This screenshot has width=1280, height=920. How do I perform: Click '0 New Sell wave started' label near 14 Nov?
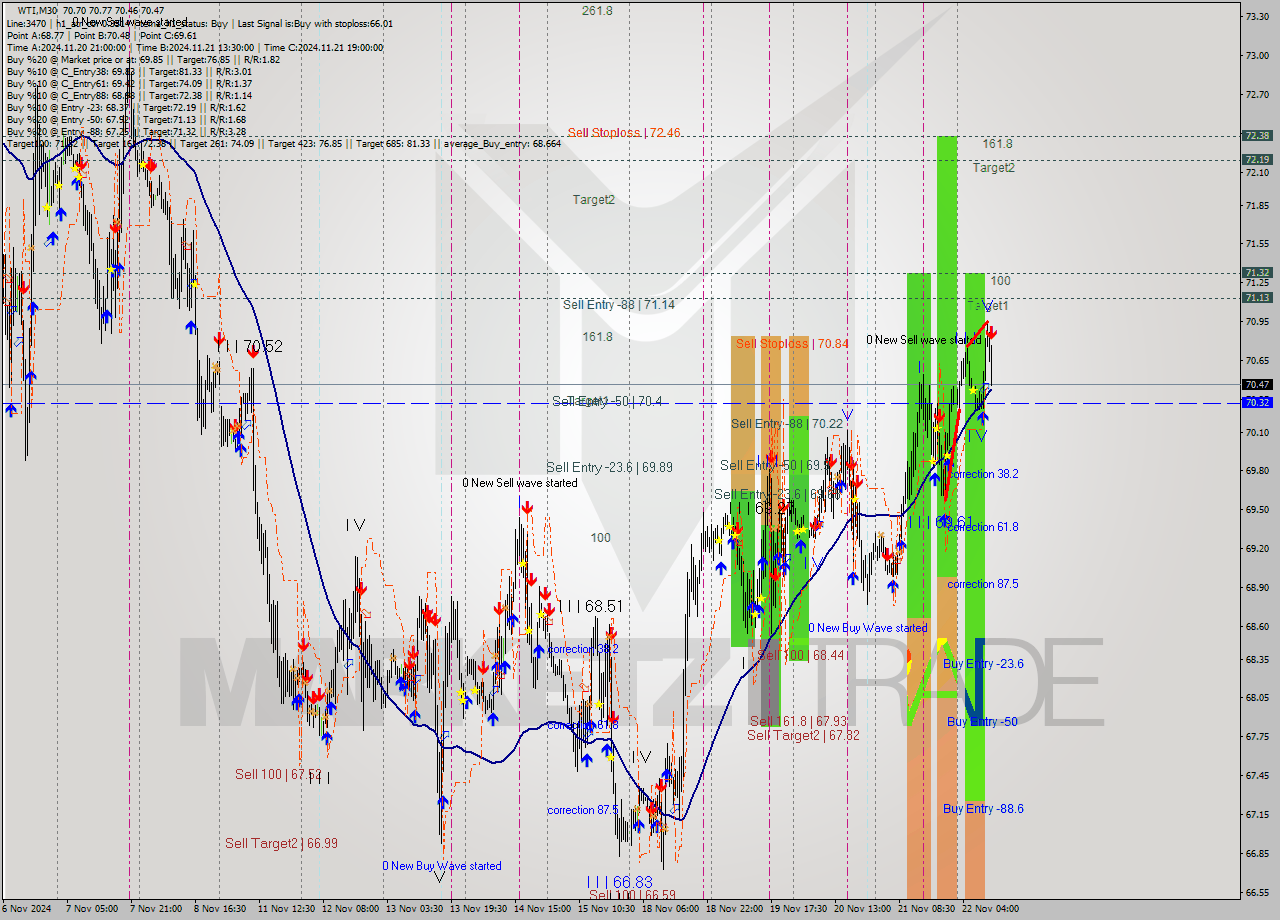[520, 483]
